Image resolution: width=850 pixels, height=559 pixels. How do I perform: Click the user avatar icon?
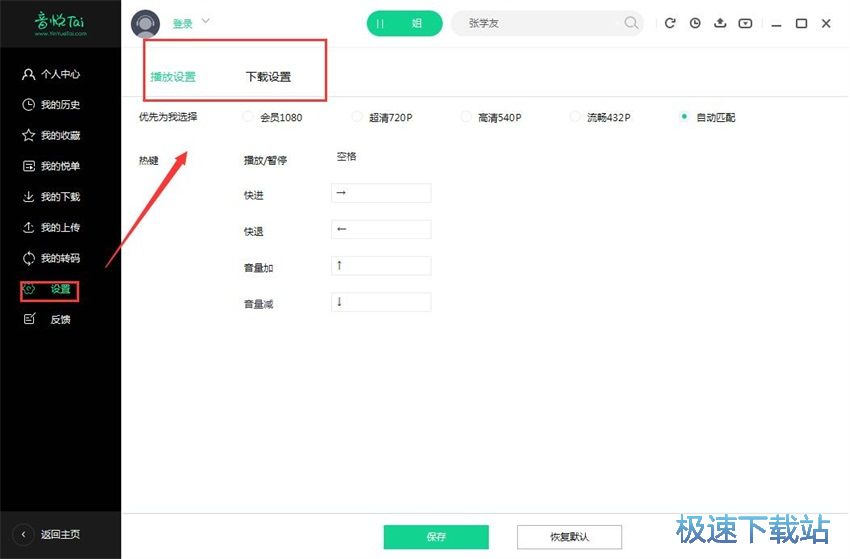[x=145, y=24]
